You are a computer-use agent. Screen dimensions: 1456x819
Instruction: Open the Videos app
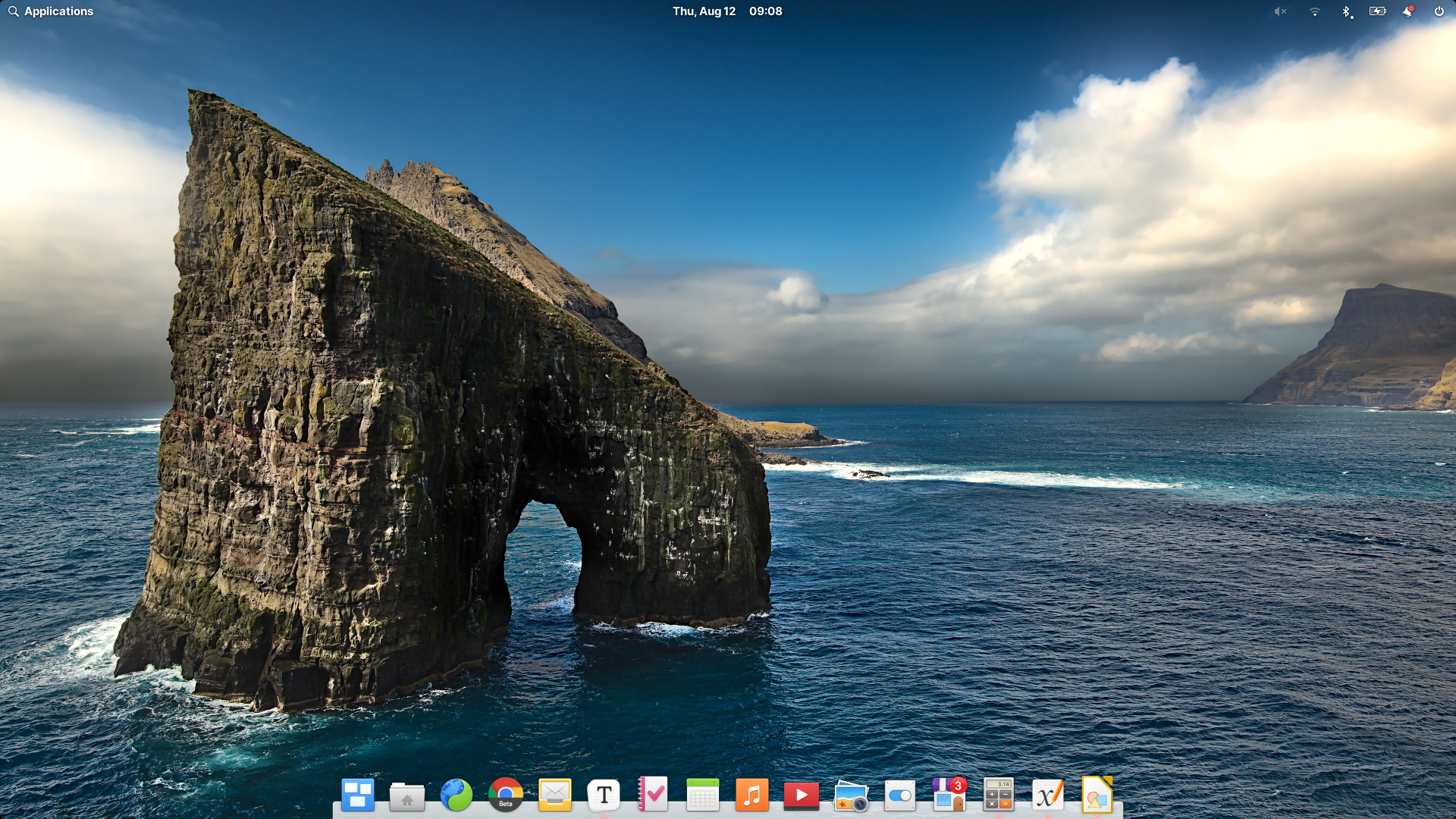pyautogui.click(x=802, y=795)
